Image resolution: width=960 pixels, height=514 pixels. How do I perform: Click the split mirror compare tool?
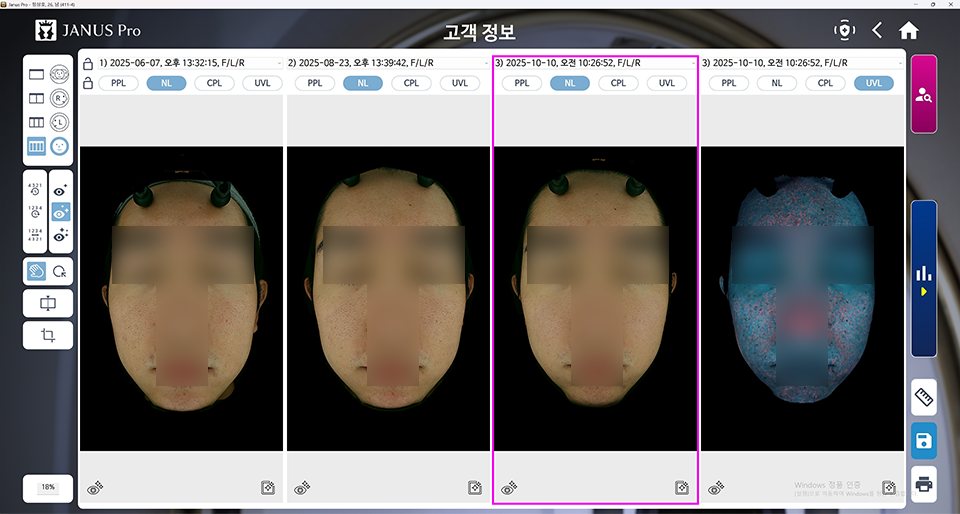click(48, 304)
